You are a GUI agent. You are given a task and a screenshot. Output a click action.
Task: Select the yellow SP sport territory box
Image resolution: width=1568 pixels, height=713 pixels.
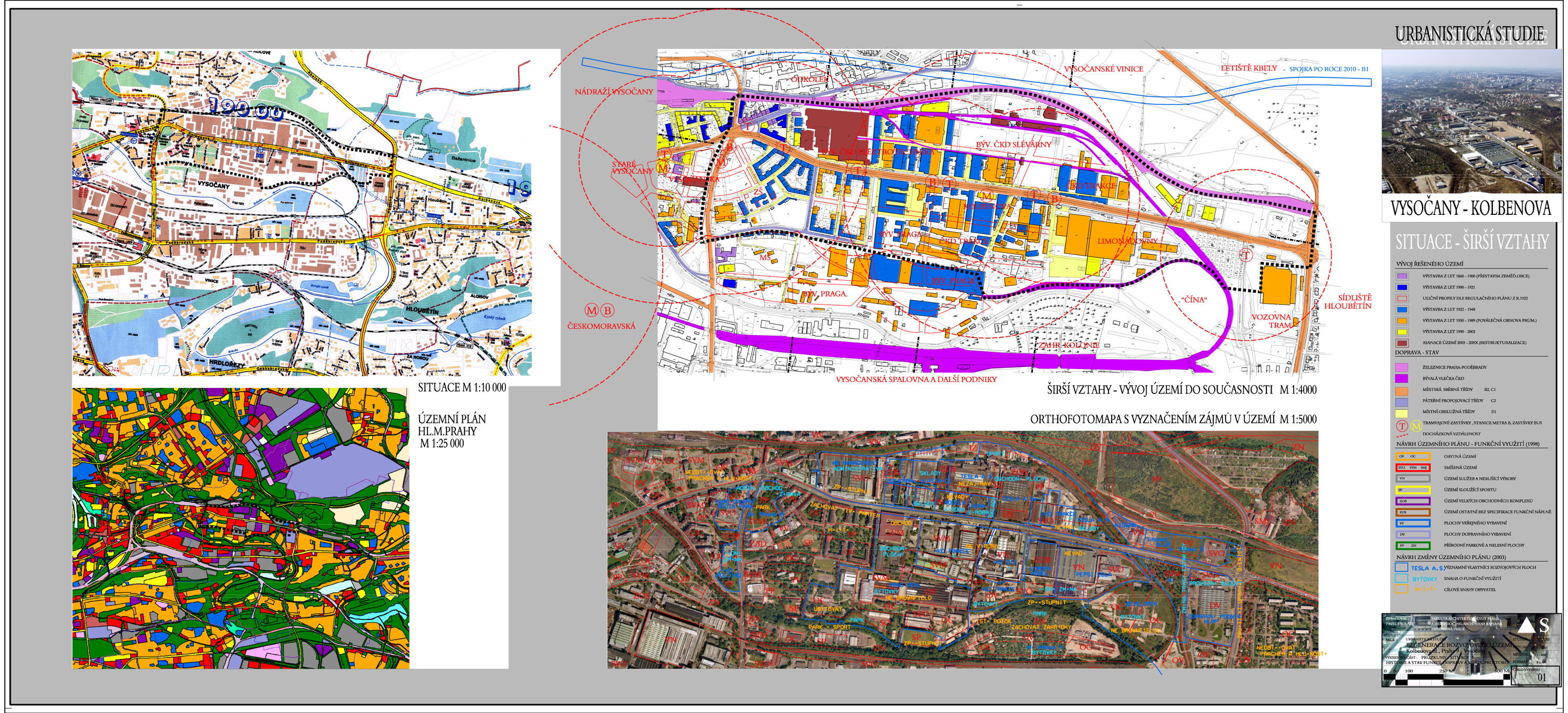pos(1413,490)
